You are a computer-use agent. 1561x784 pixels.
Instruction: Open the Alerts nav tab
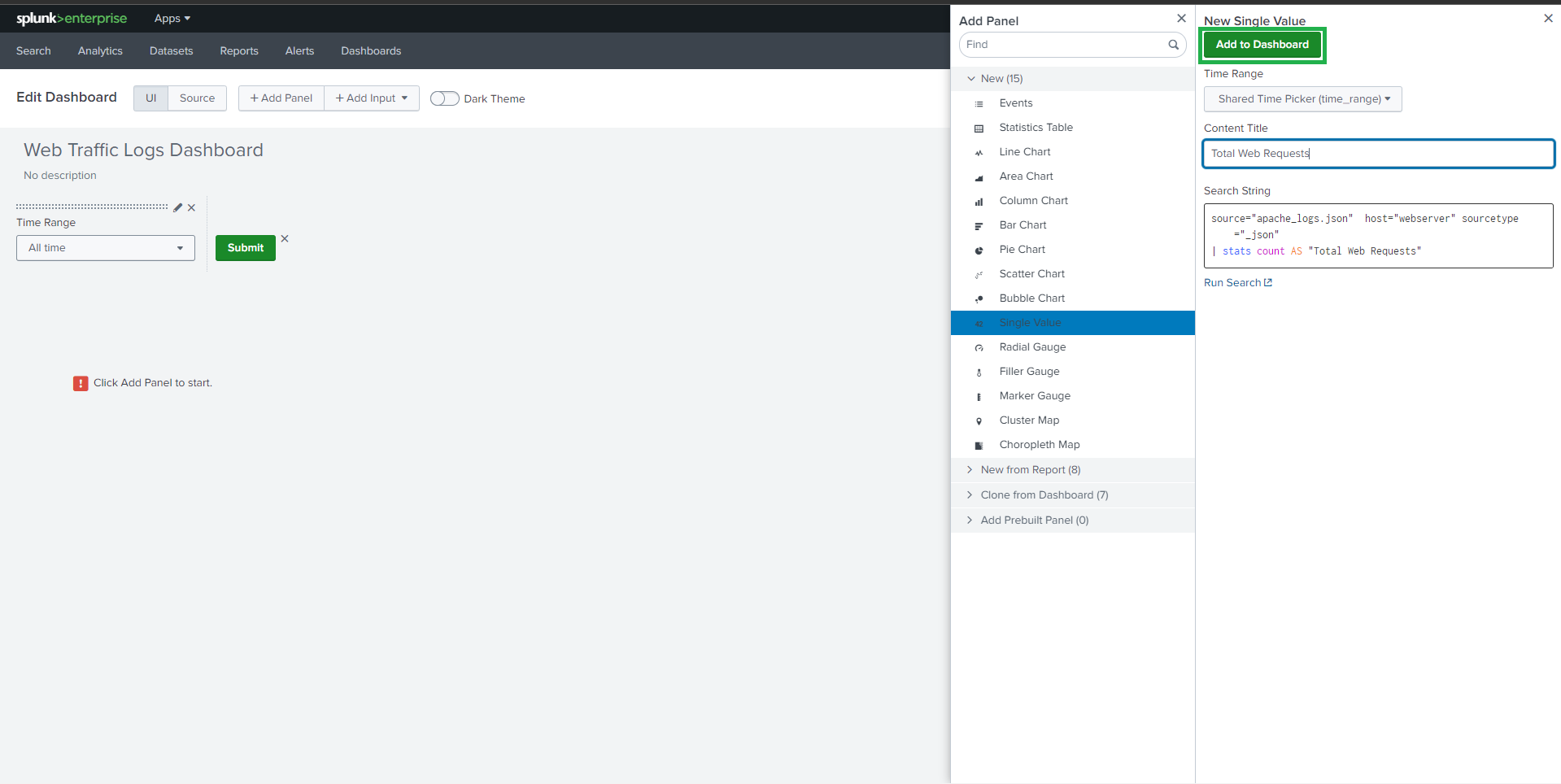[299, 50]
